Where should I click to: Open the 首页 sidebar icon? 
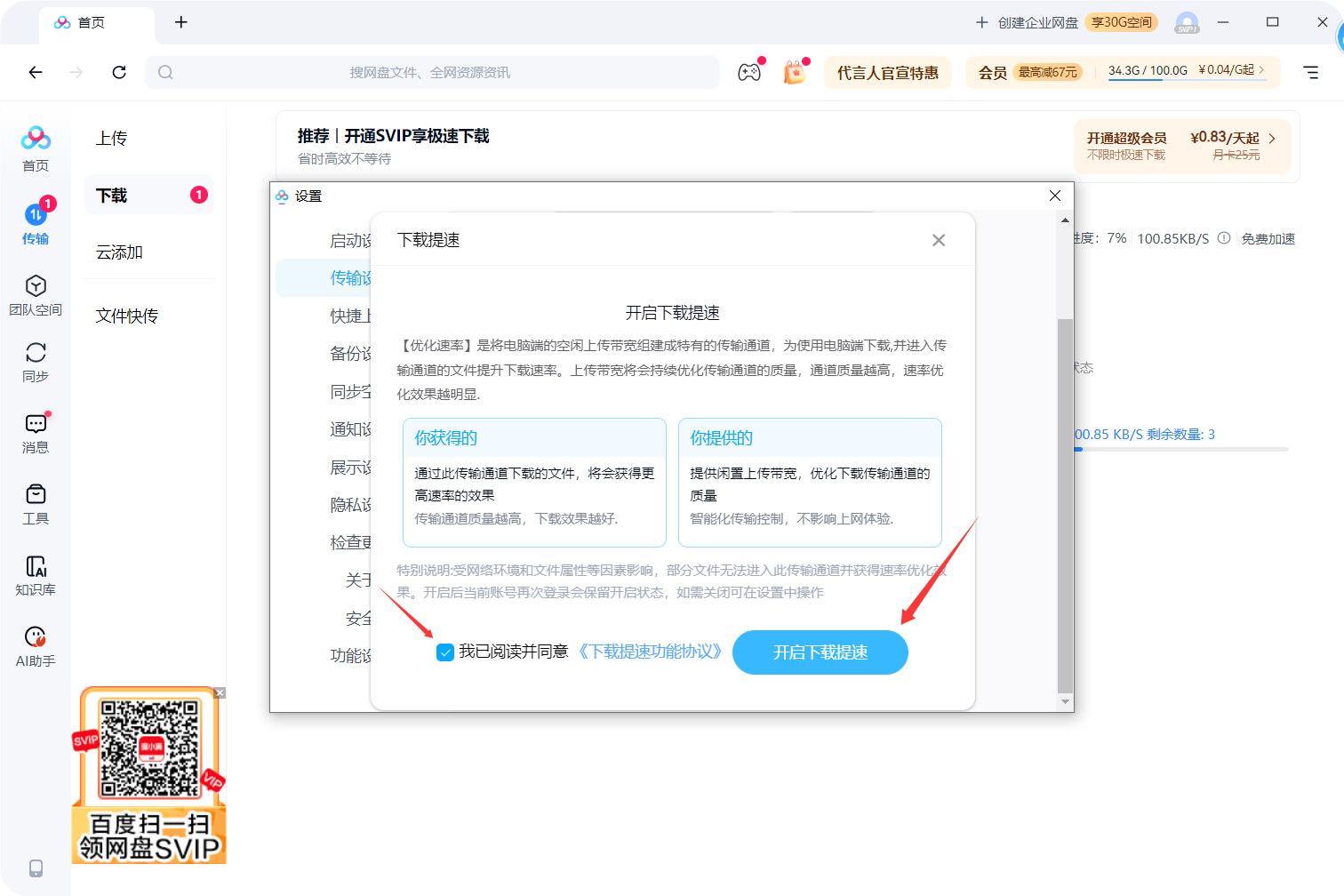coord(36,148)
